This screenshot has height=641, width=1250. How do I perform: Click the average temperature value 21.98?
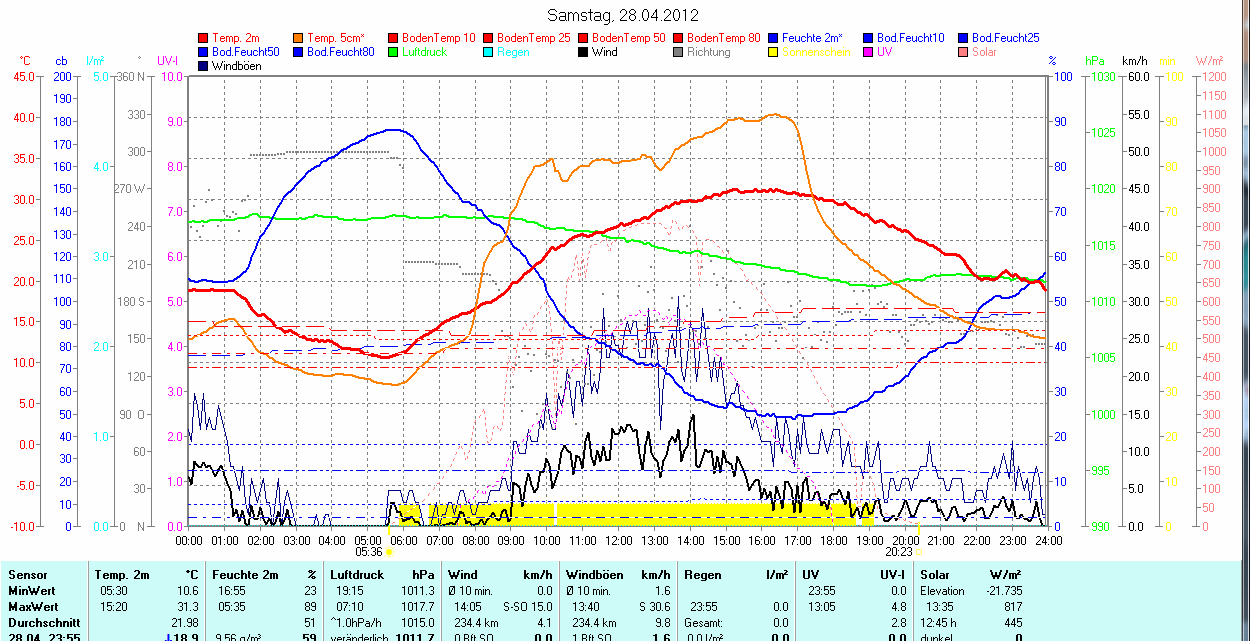[x=186, y=622]
